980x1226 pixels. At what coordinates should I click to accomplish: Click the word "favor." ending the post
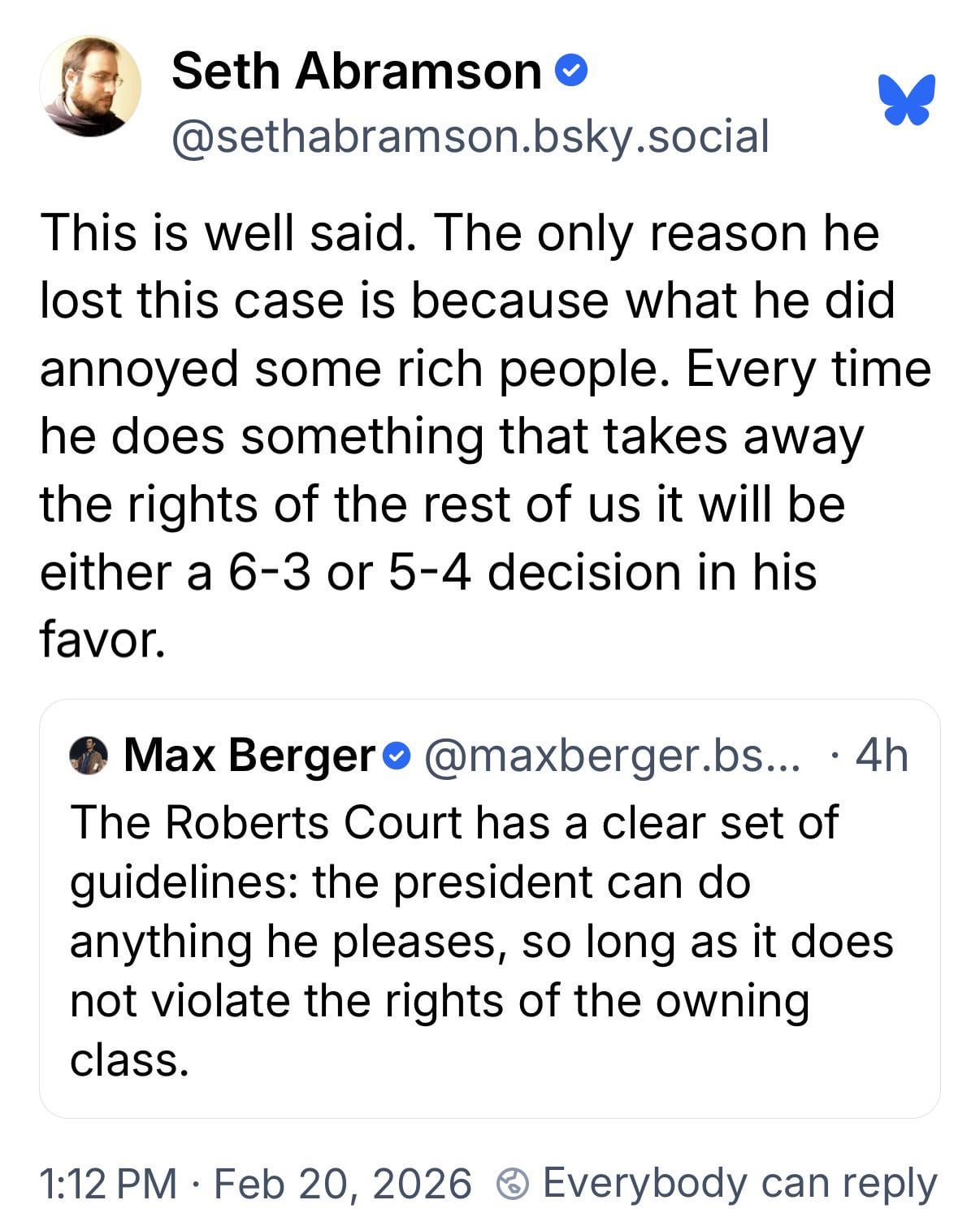tap(102, 640)
